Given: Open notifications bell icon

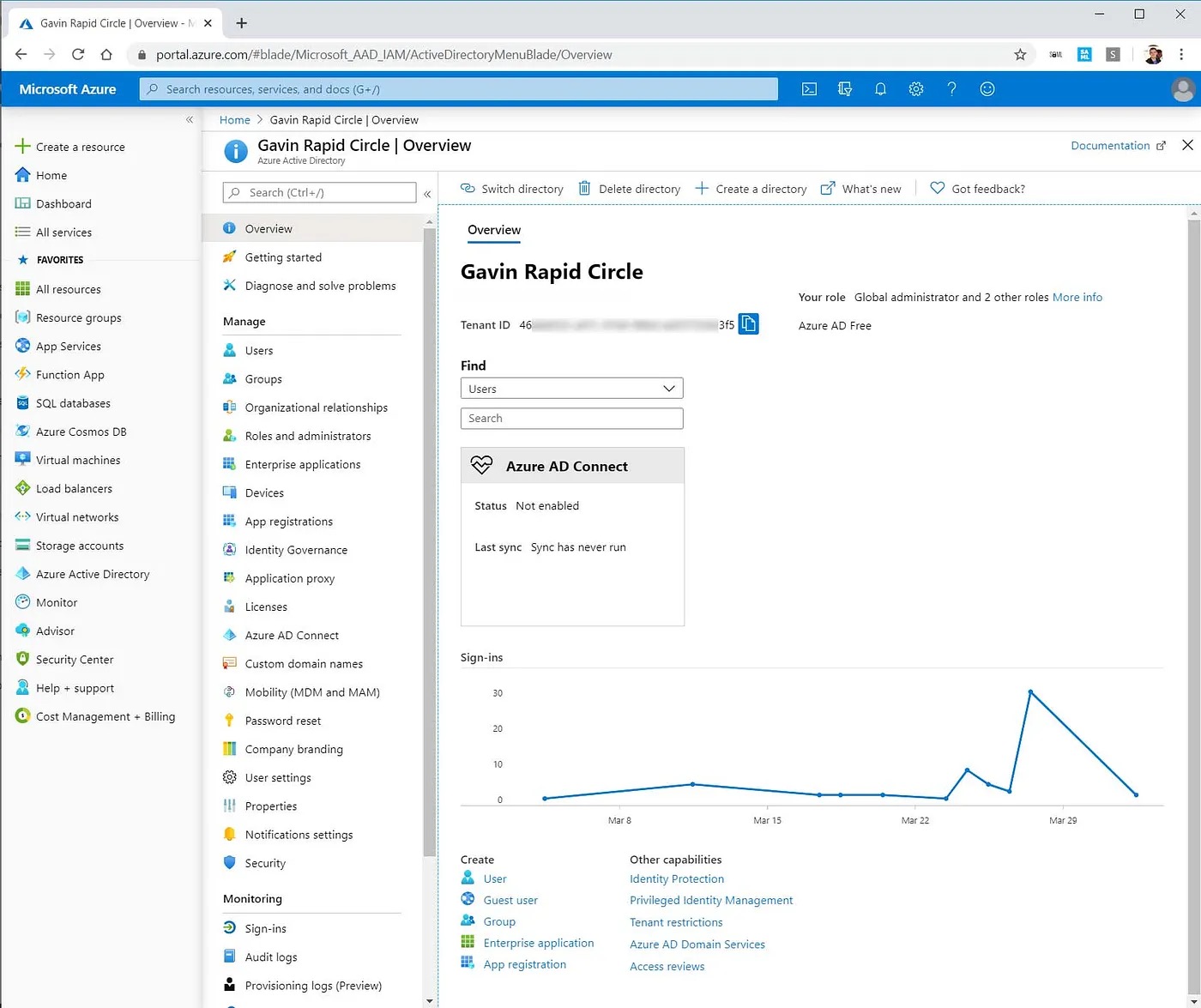Looking at the screenshot, I should (880, 89).
